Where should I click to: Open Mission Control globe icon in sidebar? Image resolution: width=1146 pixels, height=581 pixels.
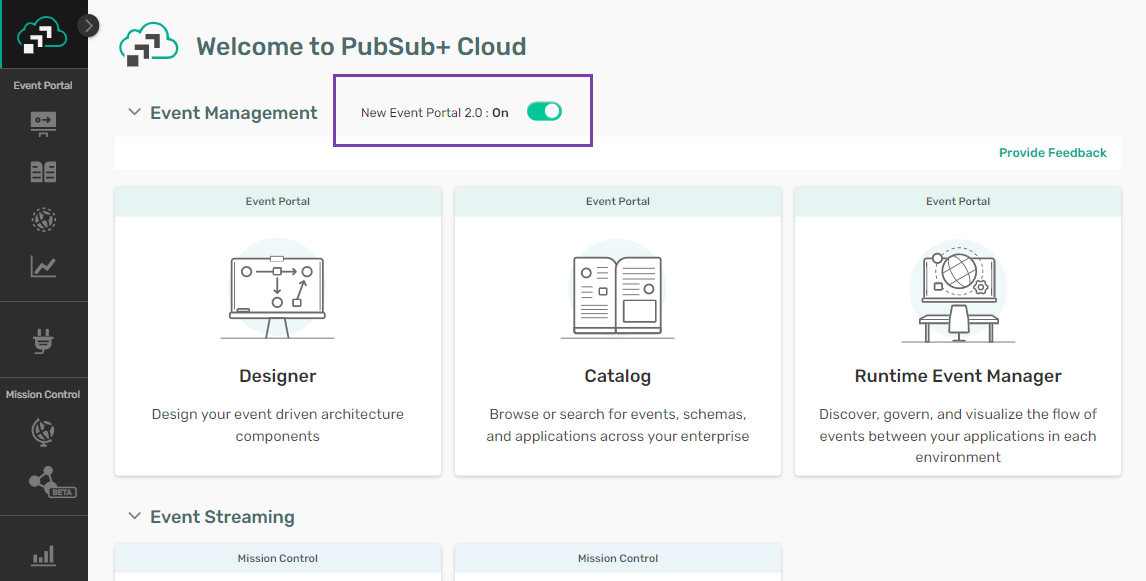(x=43, y=431)
